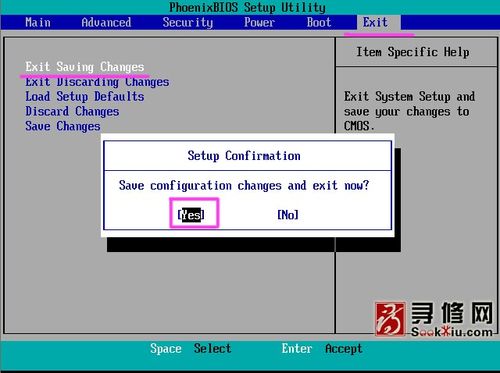Click the PhoenixBIOS Setup Utility title
Viewport: 500px width, 373px height.
[x=247, y=7]
